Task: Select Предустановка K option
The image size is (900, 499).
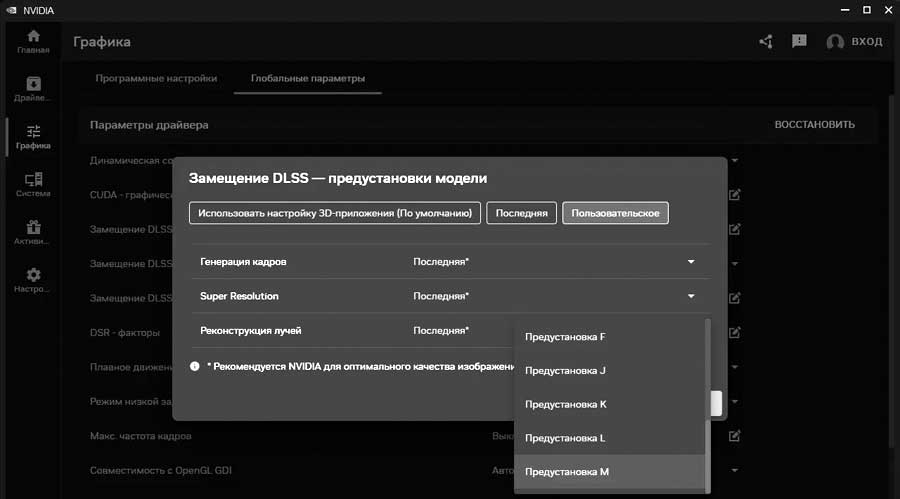Action: 609,404
